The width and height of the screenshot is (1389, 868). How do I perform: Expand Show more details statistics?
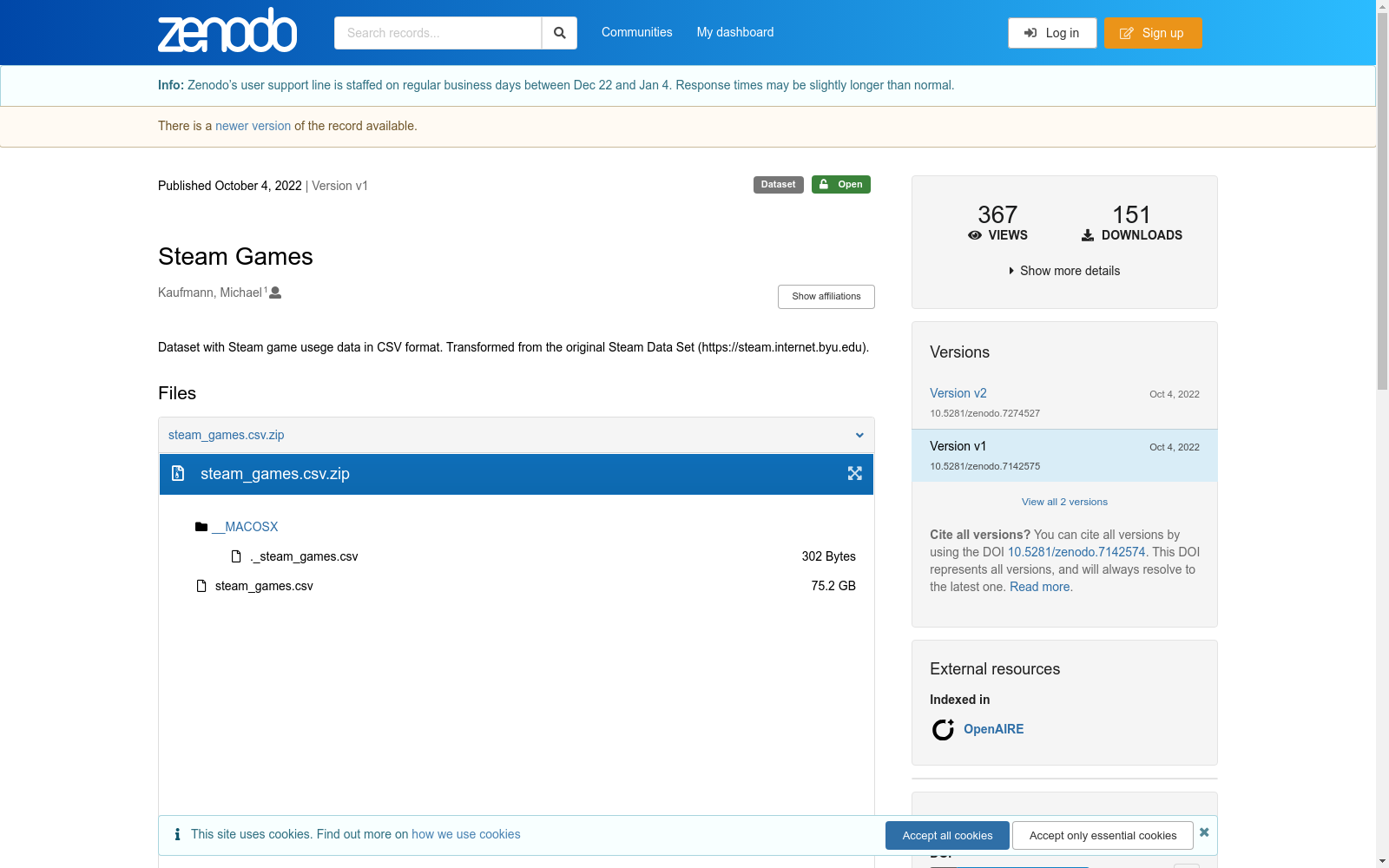(1064, 271)
